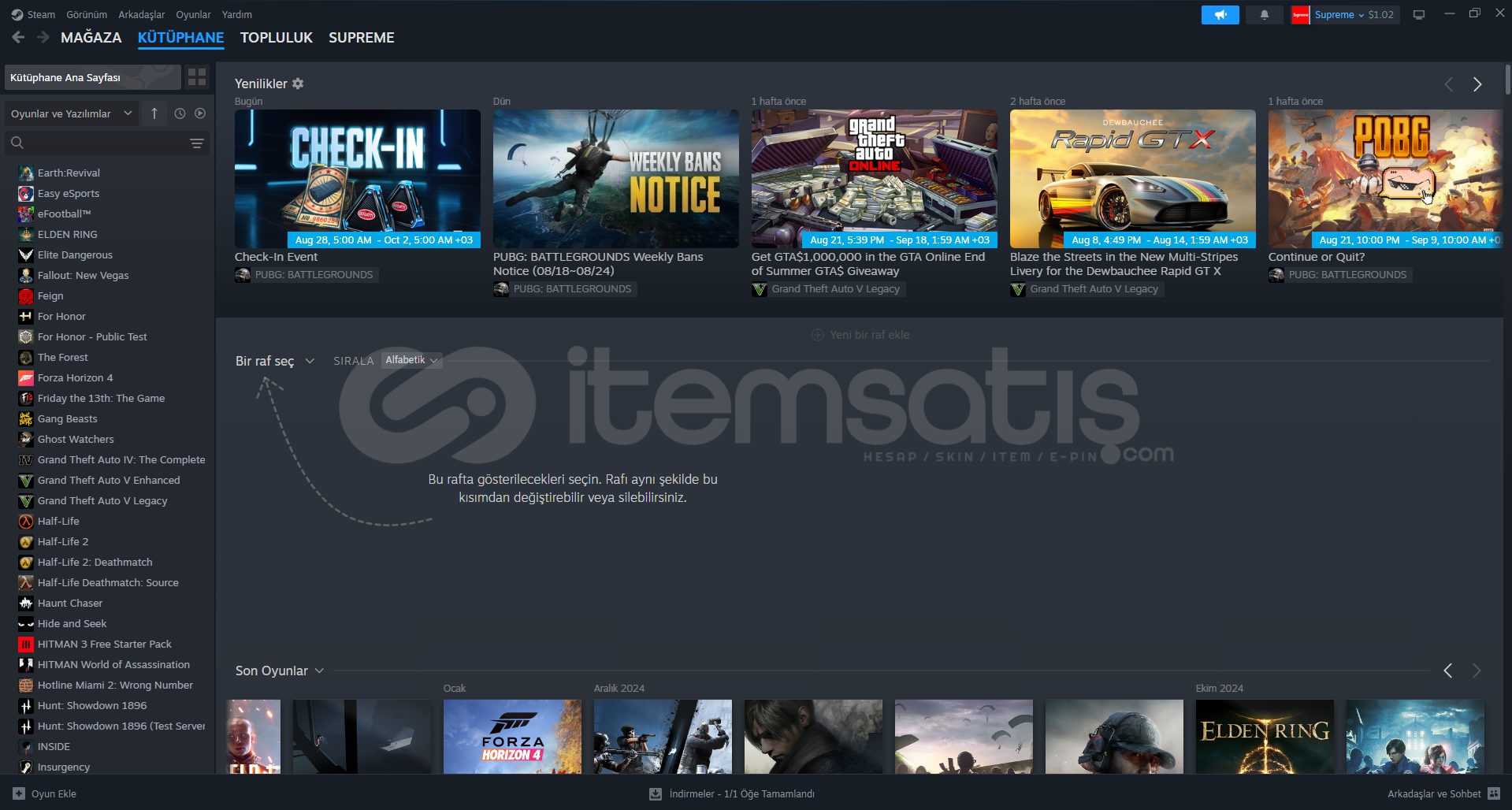
Task: Open Weekly Bans Notice news thumbnail
Action: point(616,179)
